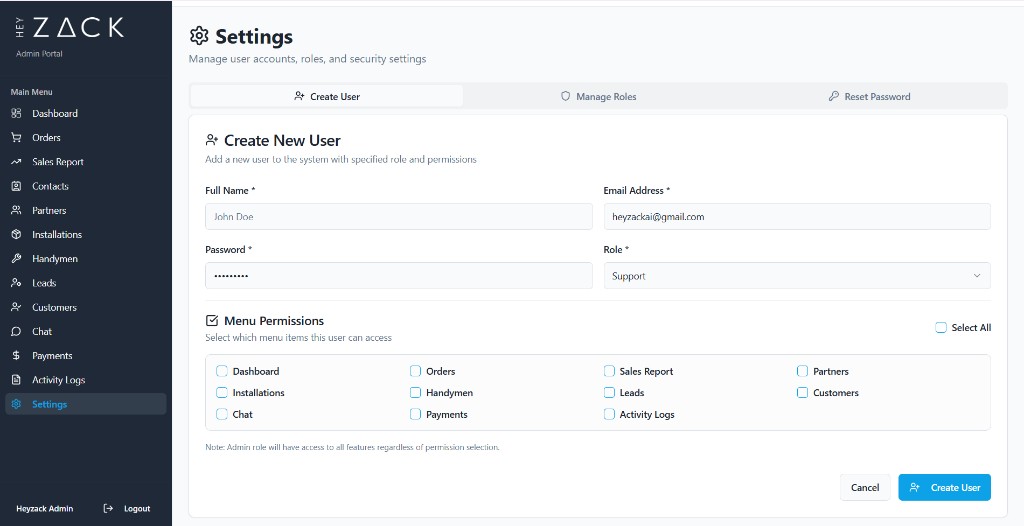Click the HEY ZACK logo
Image resolution: width=1024 pixels, height=526 pixels.
(69, 27)
